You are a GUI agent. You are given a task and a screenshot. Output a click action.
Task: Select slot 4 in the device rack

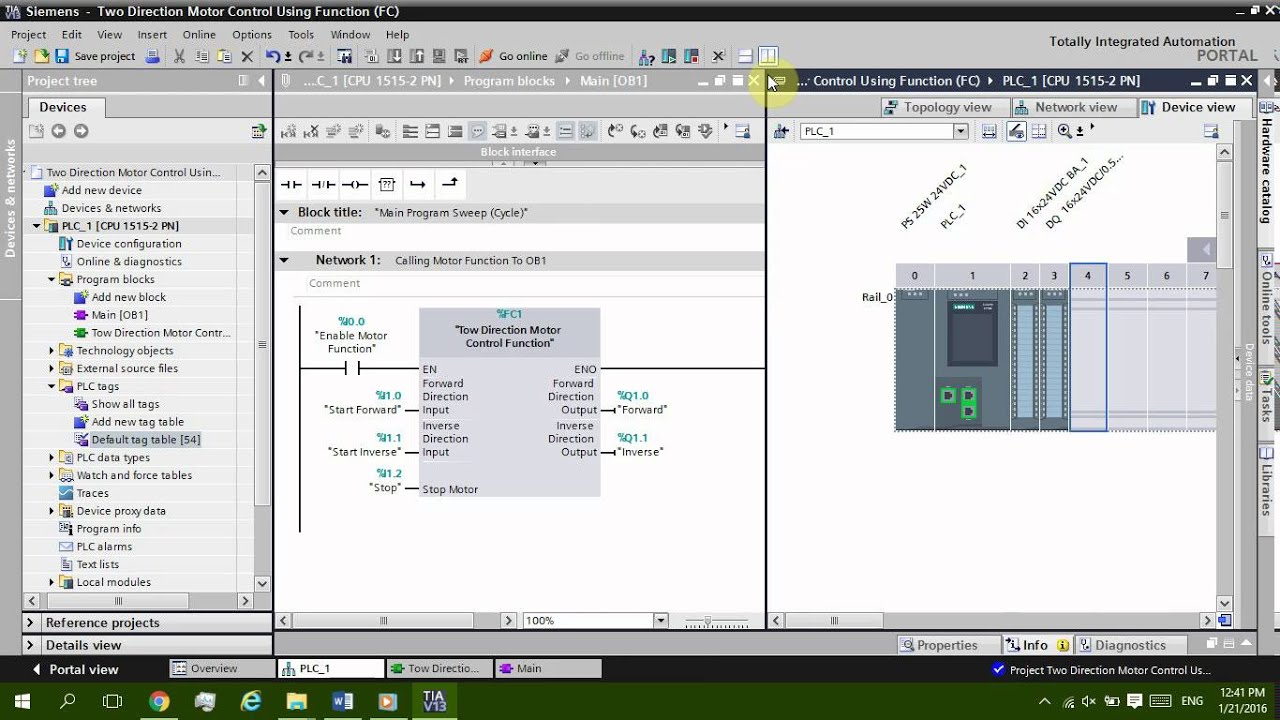coord(1088,348)
